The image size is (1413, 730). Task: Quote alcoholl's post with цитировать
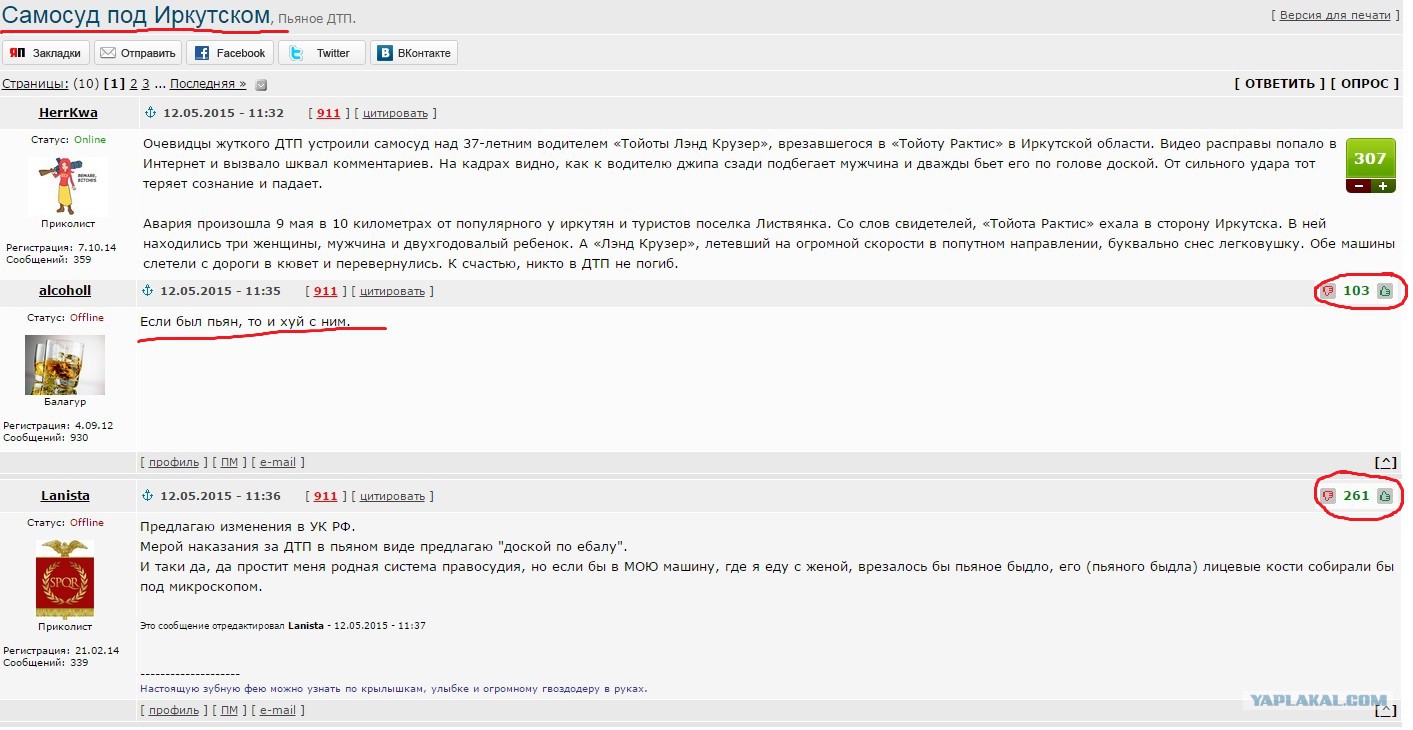(392, 291)
